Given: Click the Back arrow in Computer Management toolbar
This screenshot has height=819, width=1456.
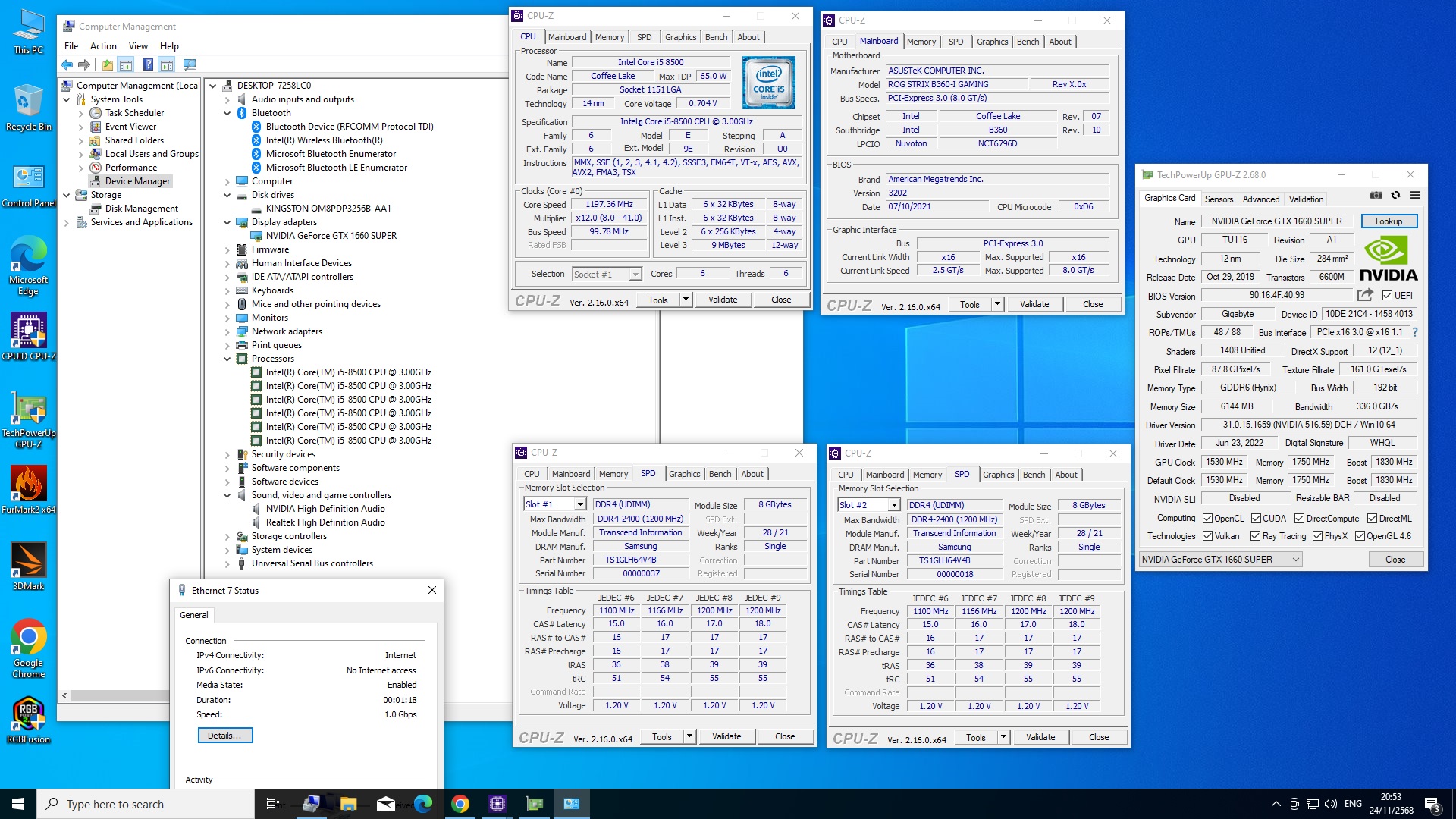Looking at the screenshot, I should point(67,65).
